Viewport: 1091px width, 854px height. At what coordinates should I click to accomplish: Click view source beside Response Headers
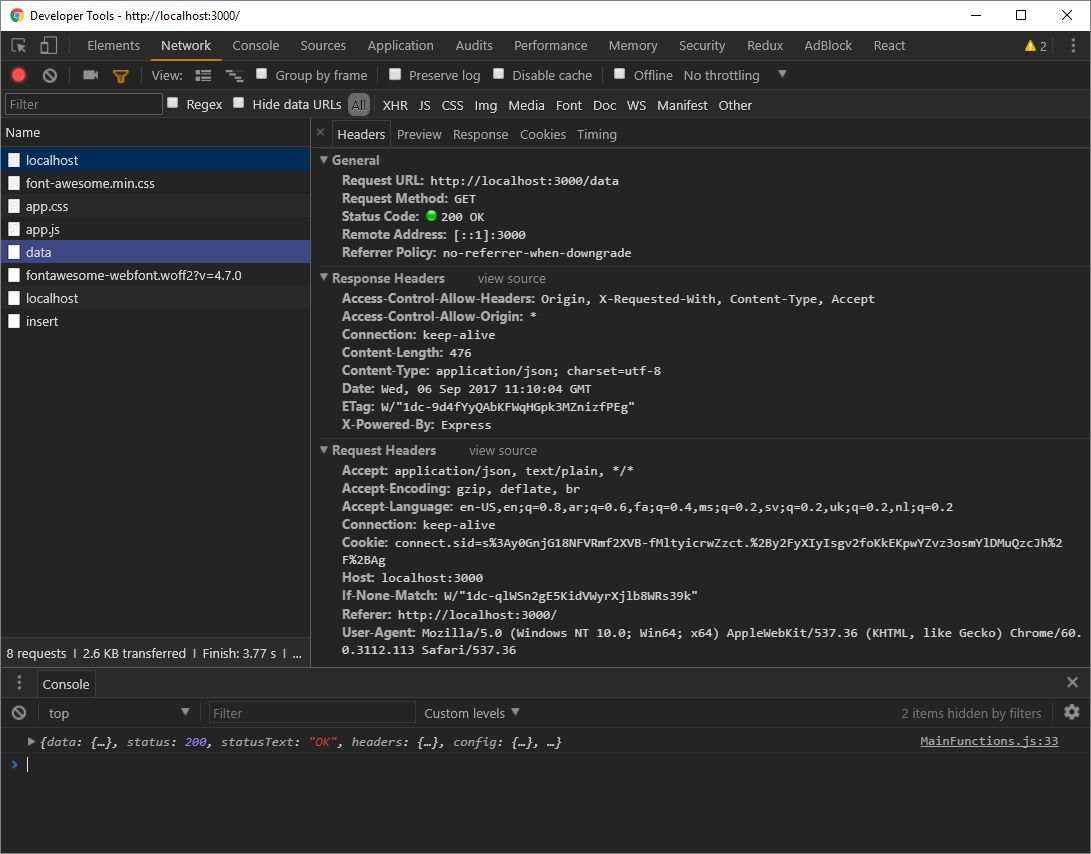tap(511, 278)
